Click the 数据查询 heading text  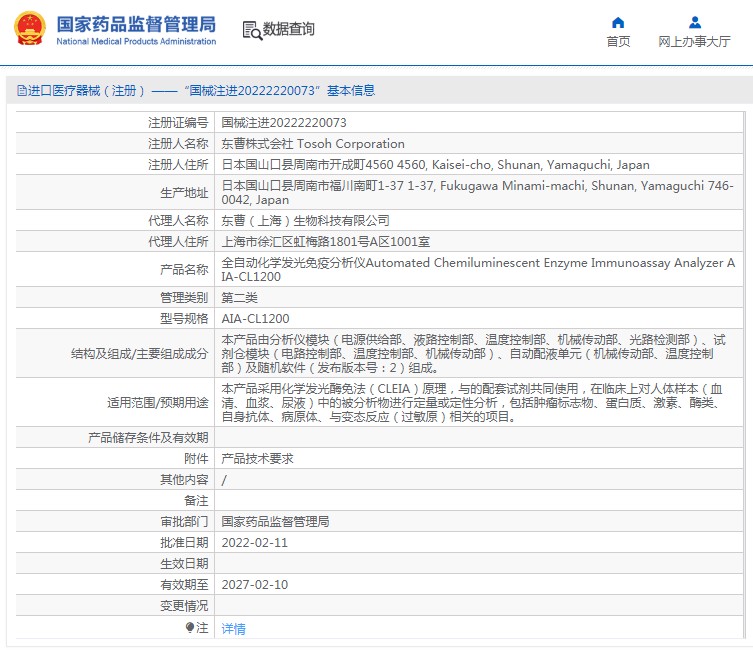[288, 29]
